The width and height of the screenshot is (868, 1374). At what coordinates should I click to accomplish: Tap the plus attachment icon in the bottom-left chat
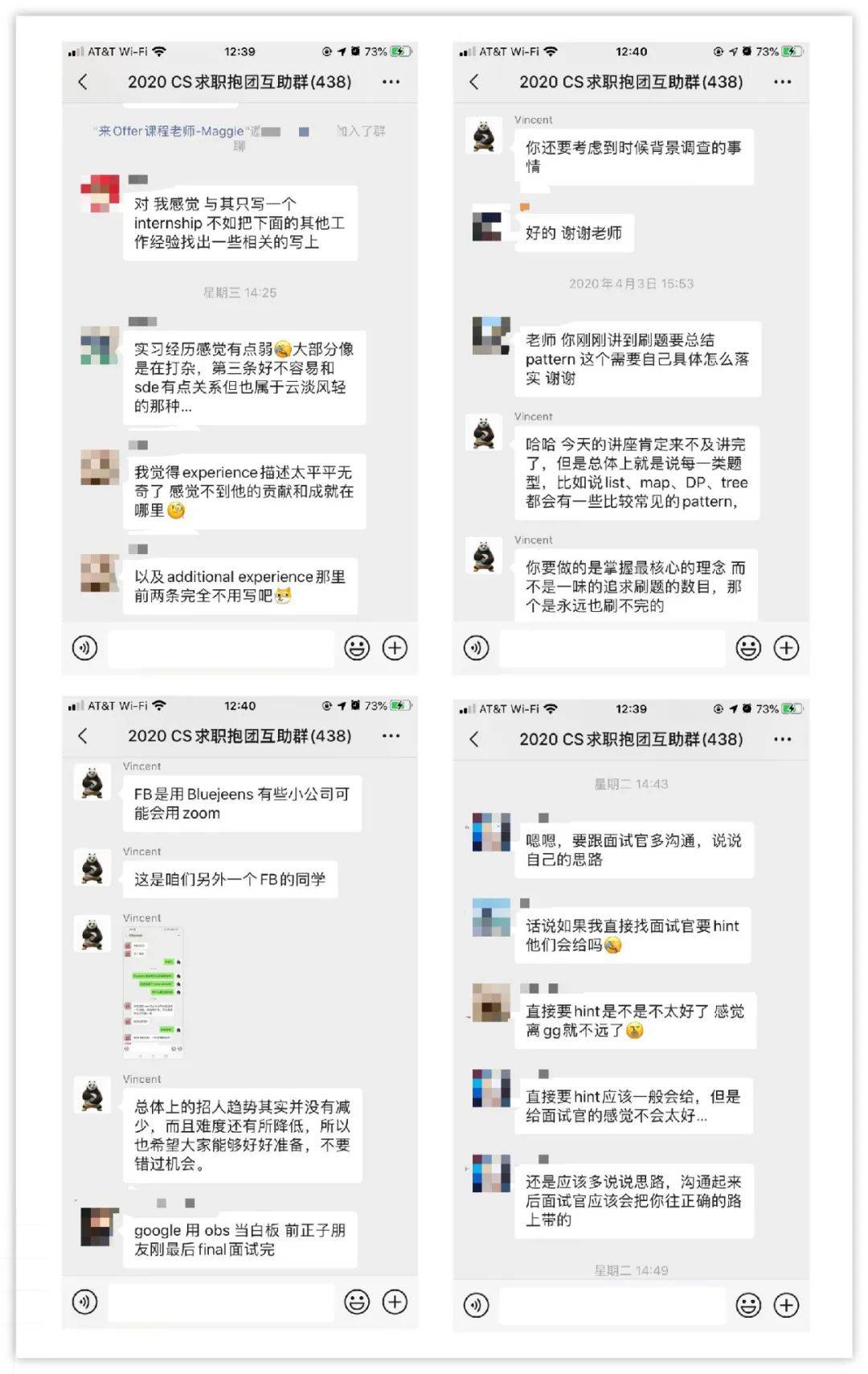click(x=395, y=1302)
